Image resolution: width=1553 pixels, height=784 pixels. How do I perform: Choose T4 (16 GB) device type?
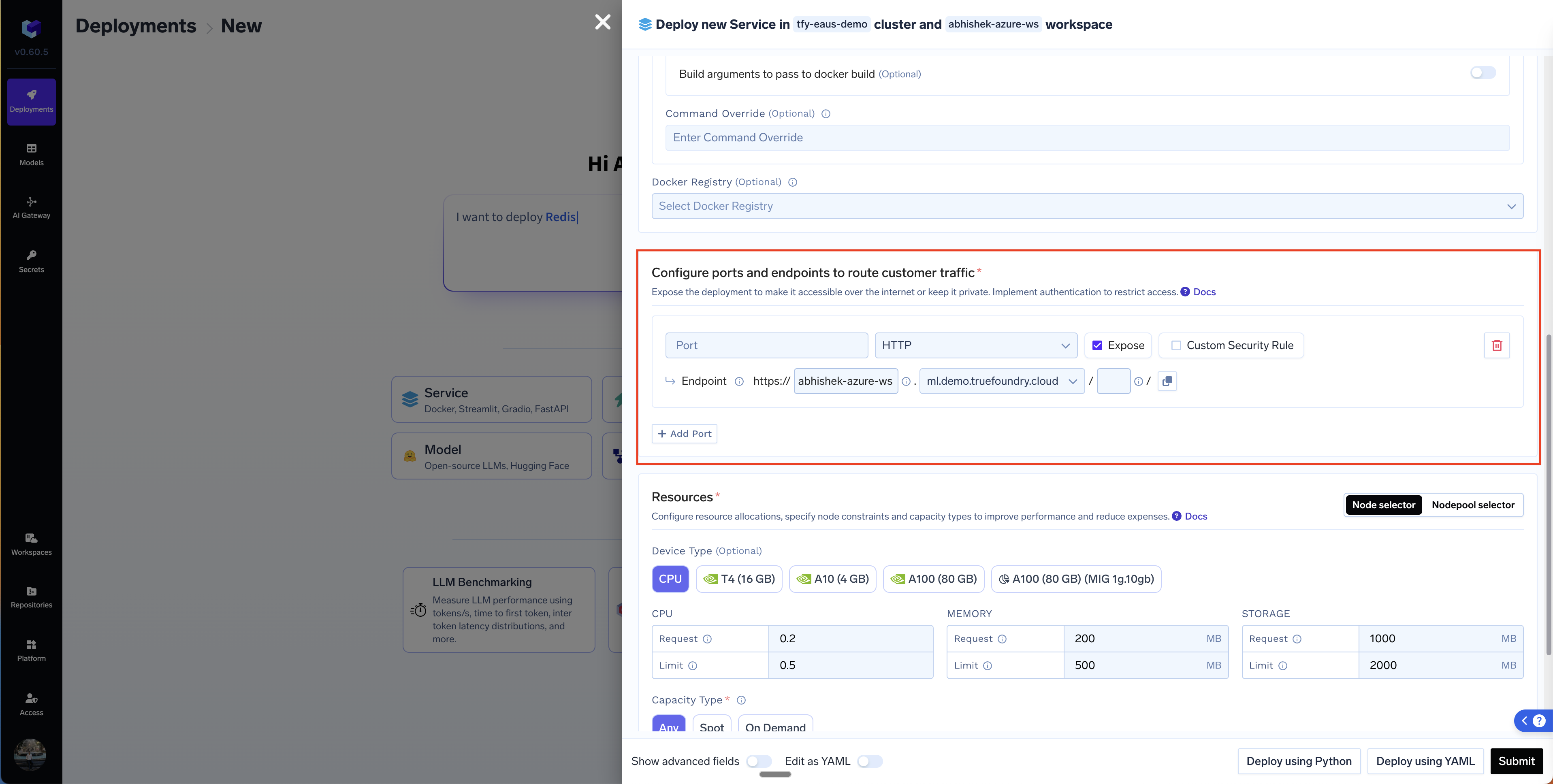(x=739, y=579)
